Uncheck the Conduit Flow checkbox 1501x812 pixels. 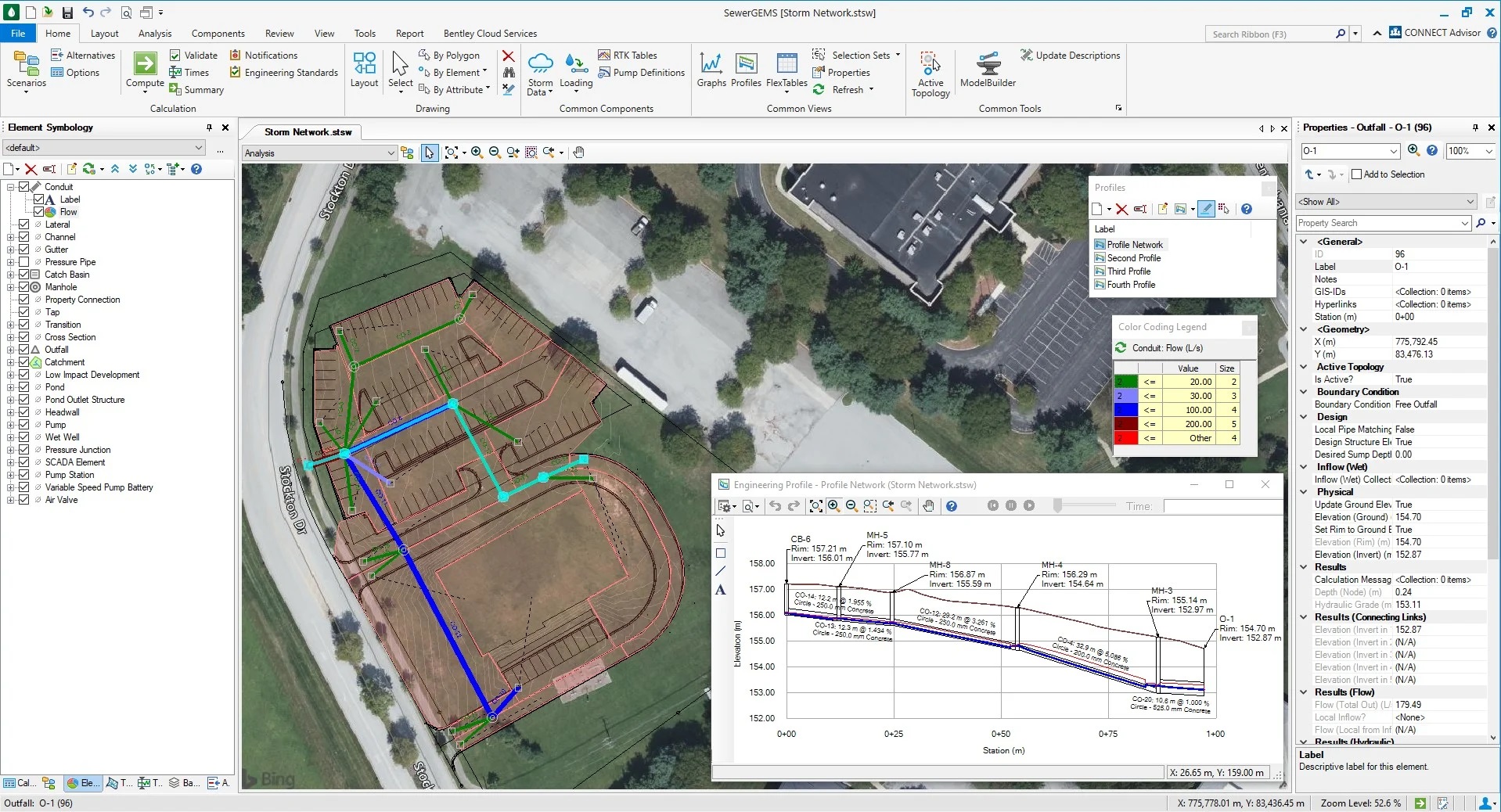[x=38, y=212]
